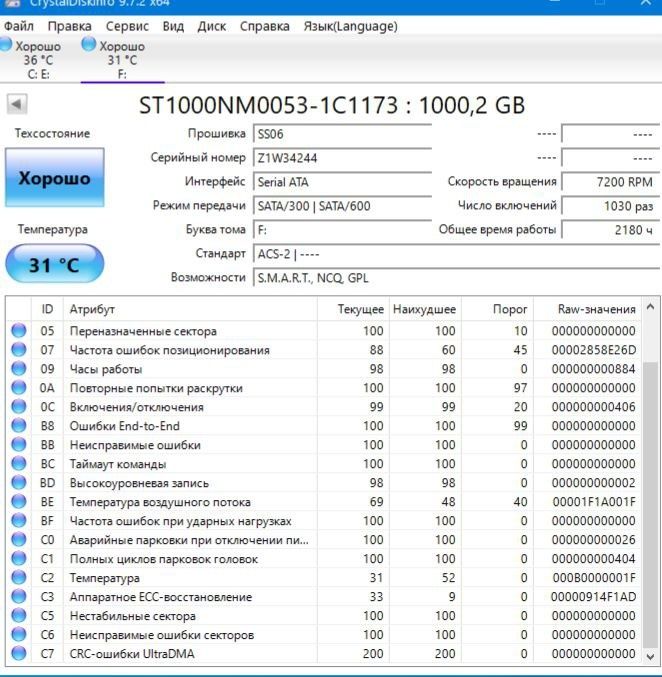Click status icon for attribute 09
Viewport: 662px width, 677px height.
point(19,368)
